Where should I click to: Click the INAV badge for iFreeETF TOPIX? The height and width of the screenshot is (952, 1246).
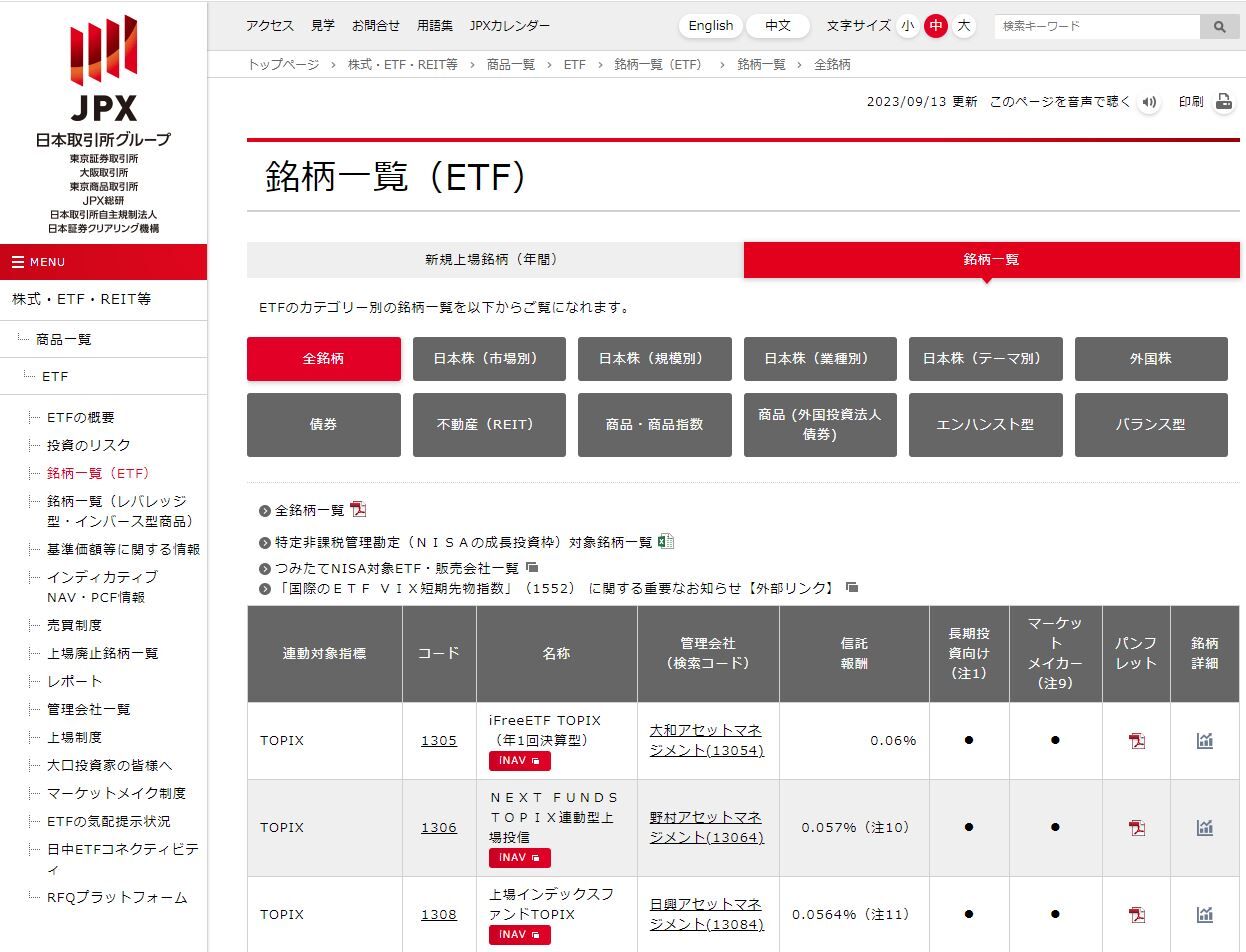519,761
